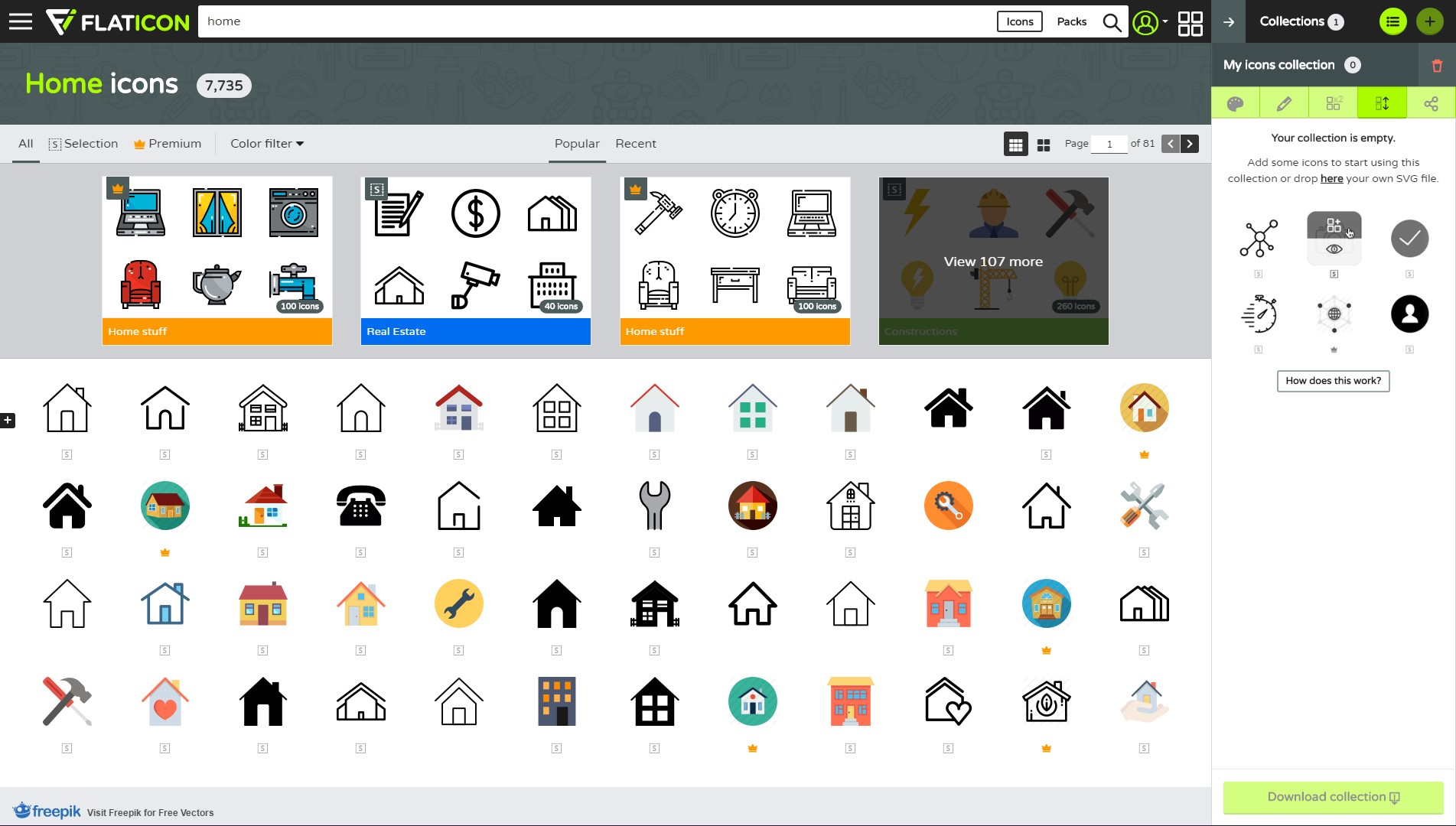Open the here link to upload an SVG

pos(1332,178)
